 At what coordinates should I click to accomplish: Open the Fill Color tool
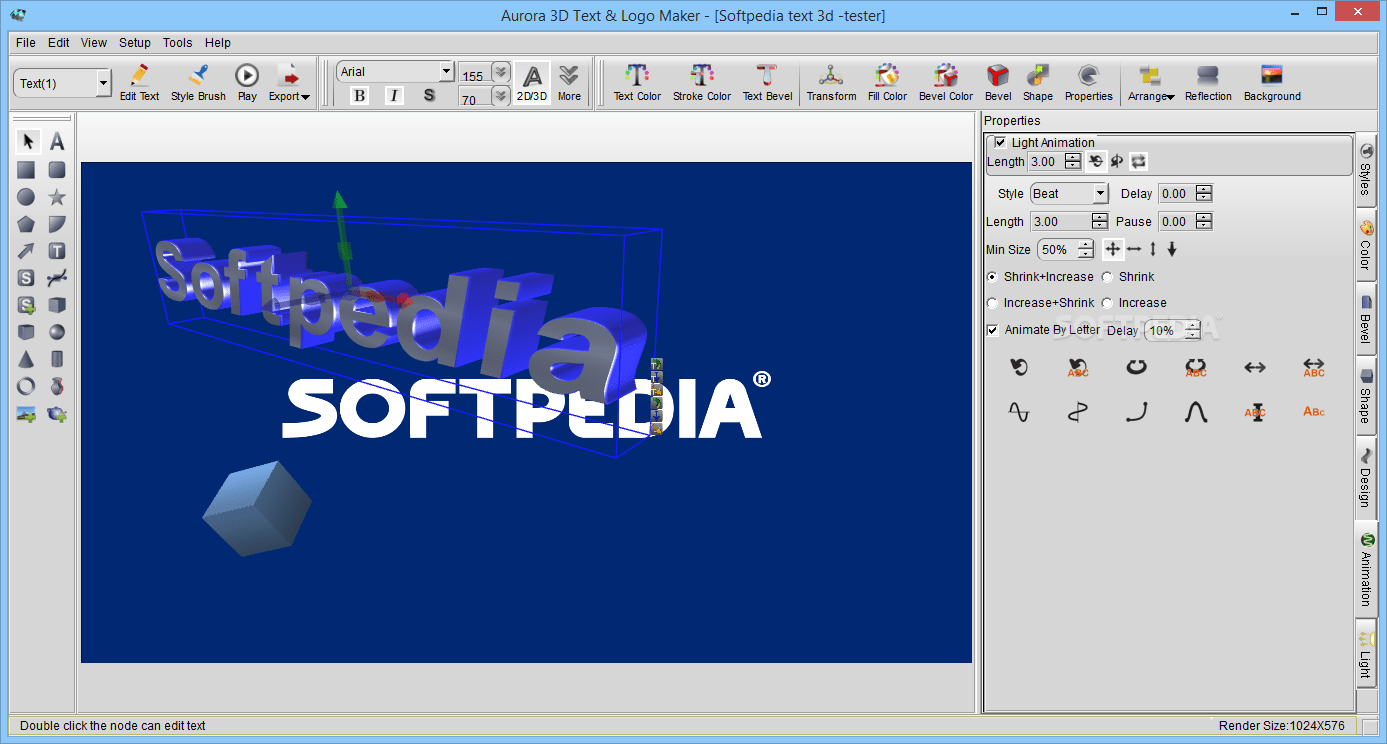(887, 82)
